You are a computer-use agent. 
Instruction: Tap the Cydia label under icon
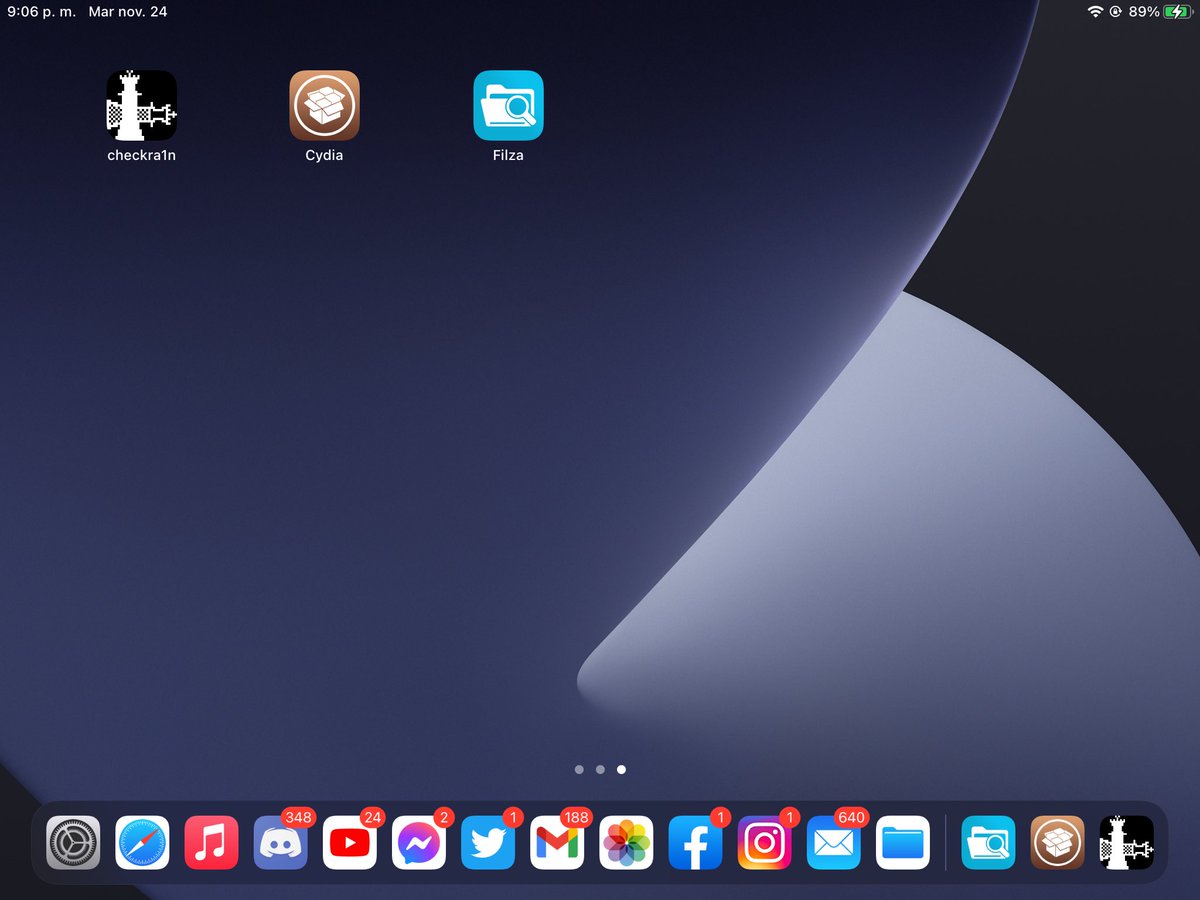coord(324,155)
